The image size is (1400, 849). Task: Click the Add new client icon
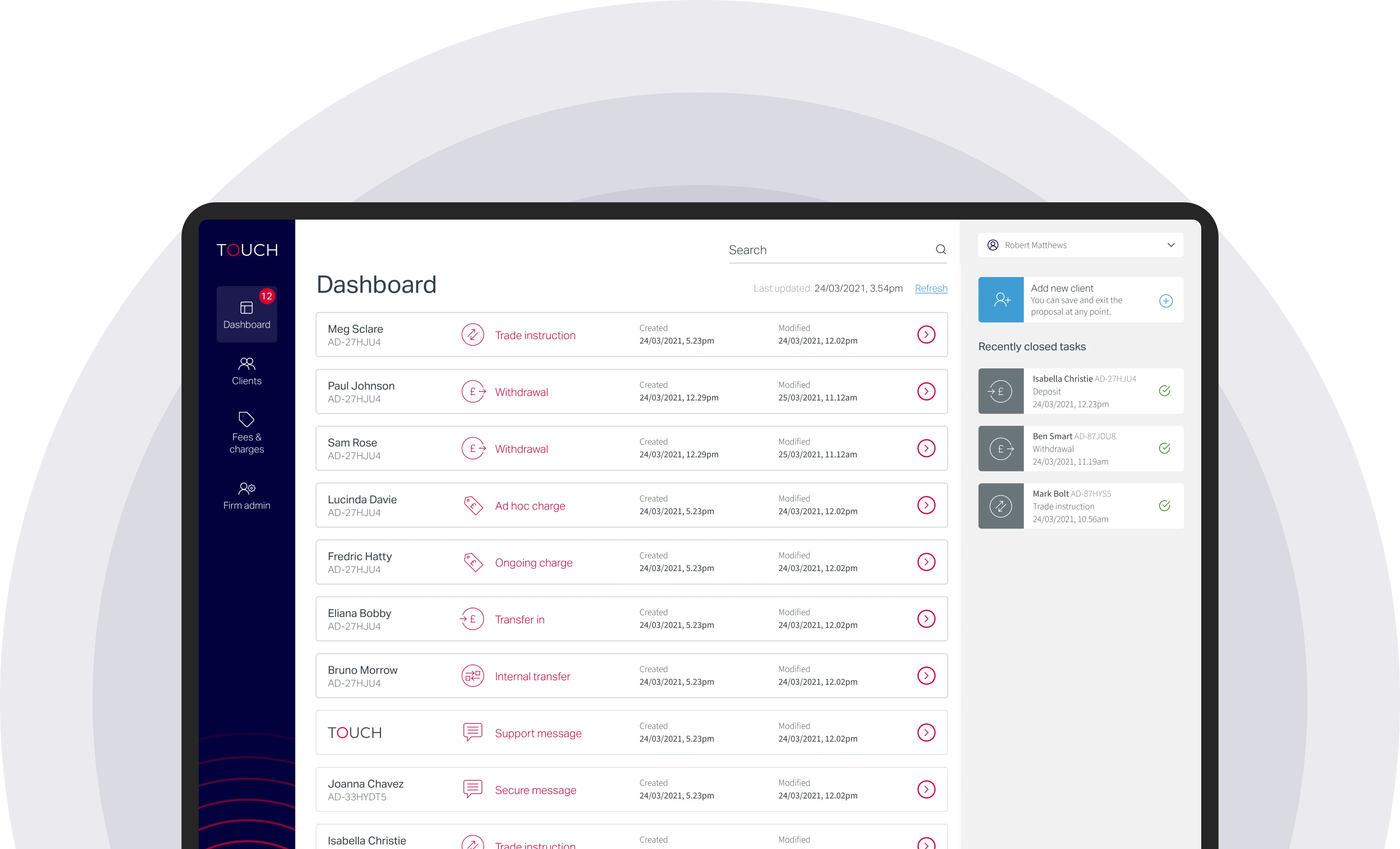coord(1001,300)
